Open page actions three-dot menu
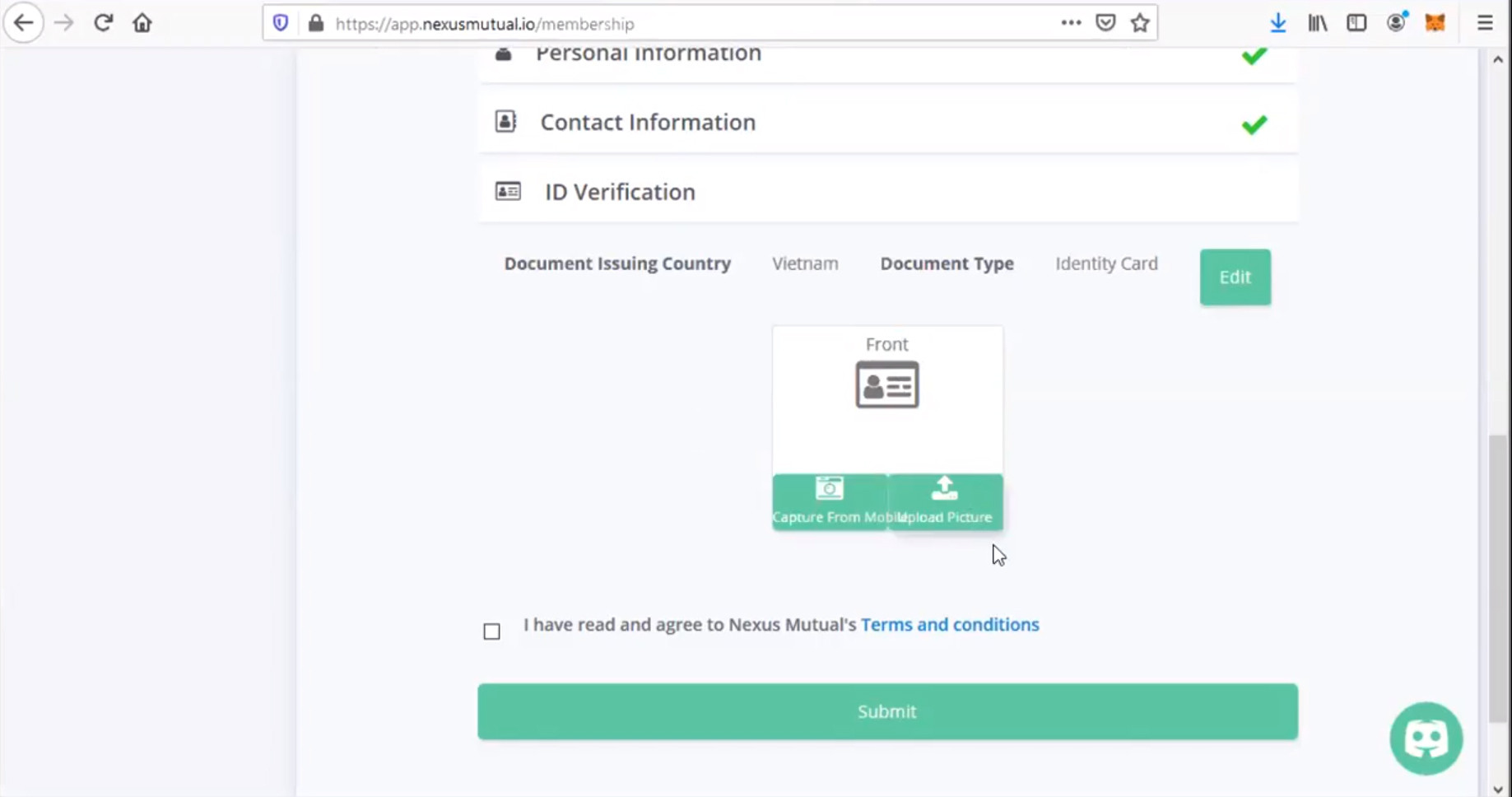This screenshot has height=797, width=1512. pos(1071,23)
